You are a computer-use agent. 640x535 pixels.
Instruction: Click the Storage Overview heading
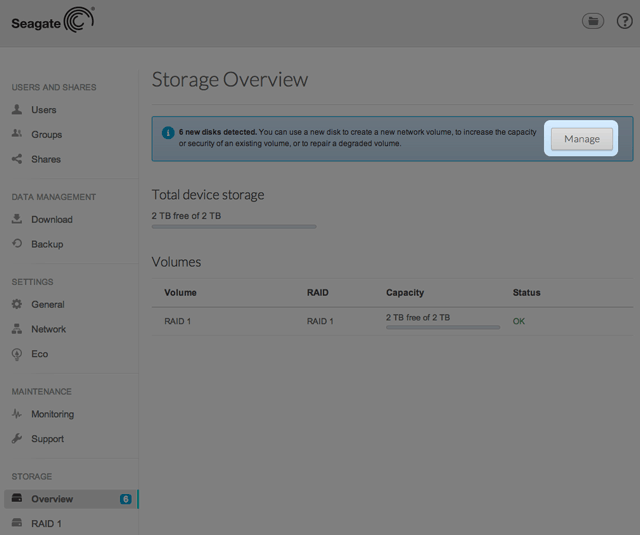point(230,80)
